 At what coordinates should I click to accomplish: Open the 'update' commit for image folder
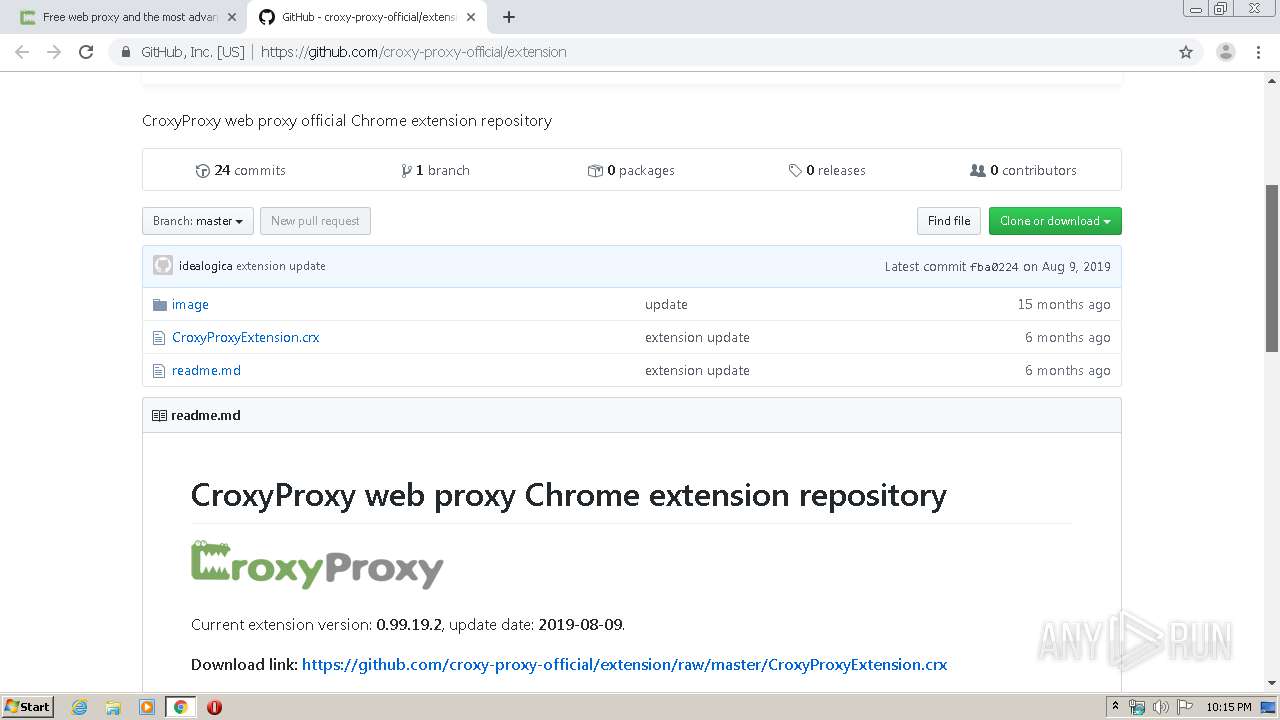(666, 304)
